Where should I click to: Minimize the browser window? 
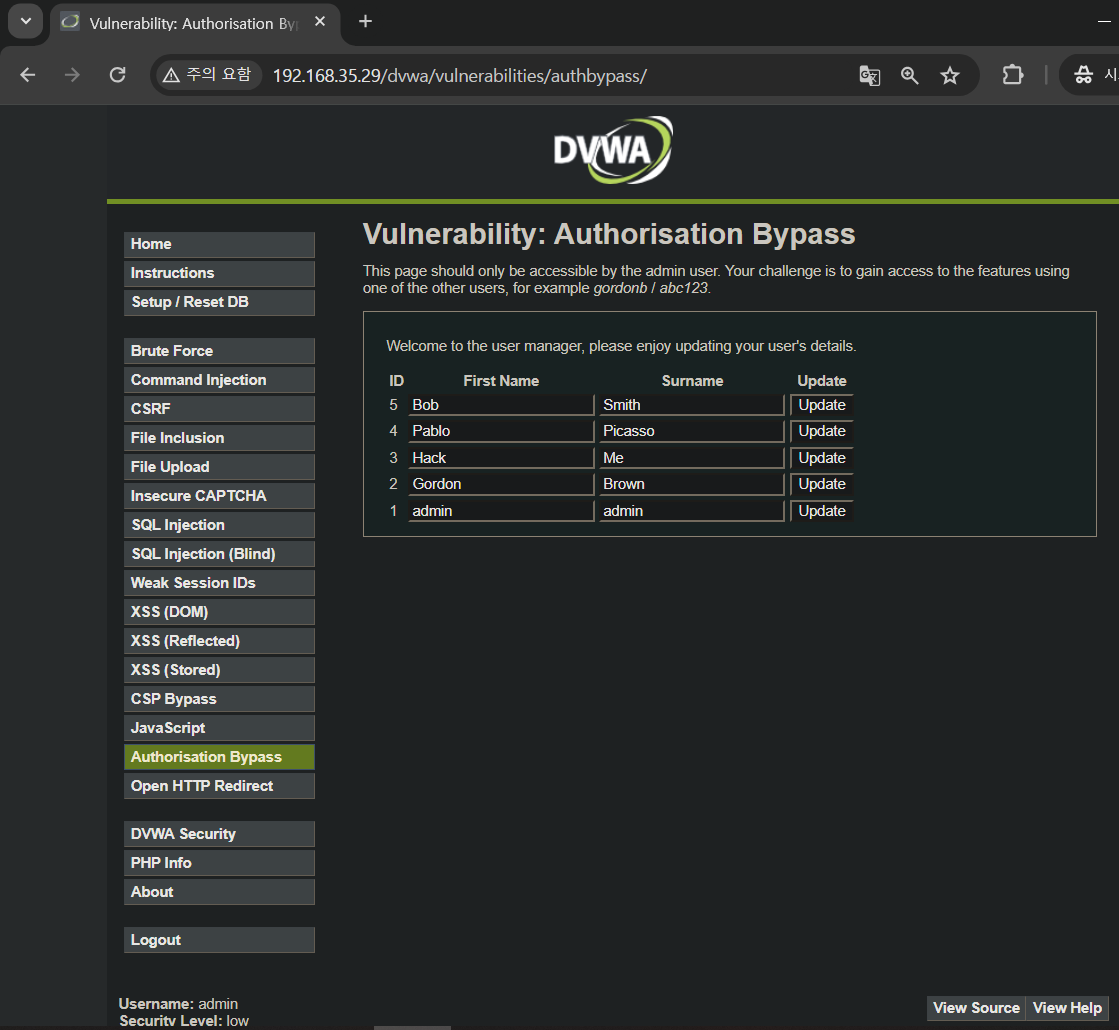click(1103, 21)
